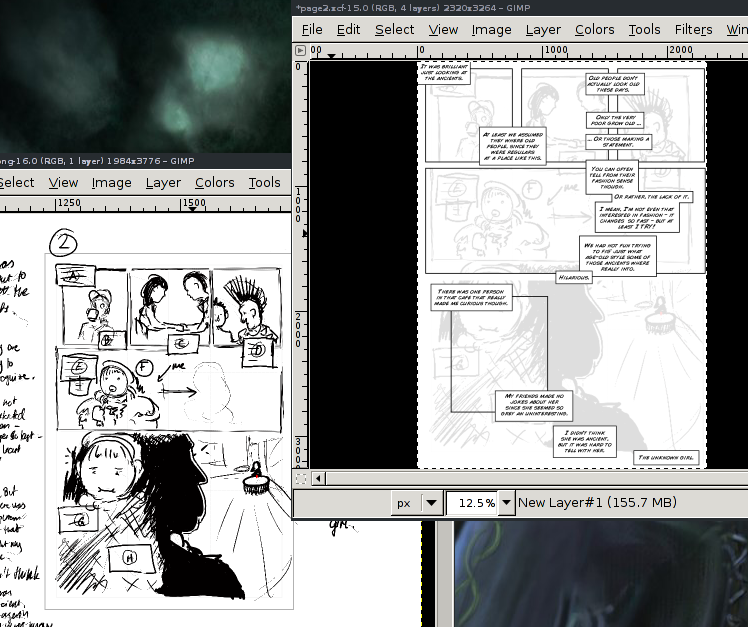Click 'The unknown girl.' caption on canvas
Image resolution: width=748 pixels, height=627 pixels.
666,458
